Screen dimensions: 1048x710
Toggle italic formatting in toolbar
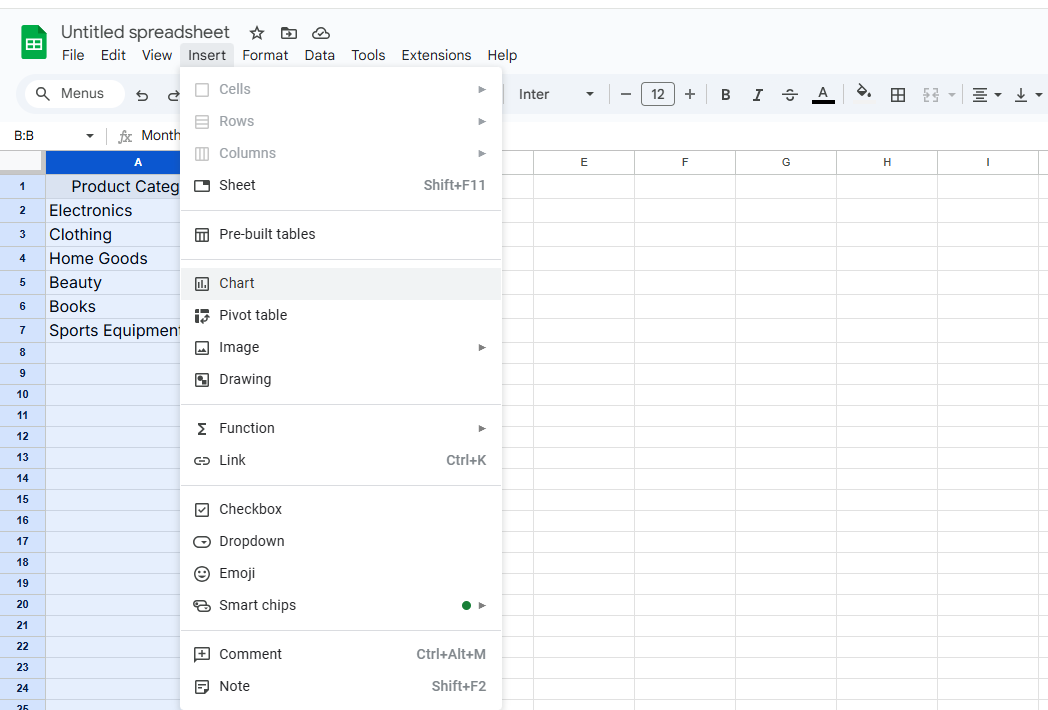758,94
